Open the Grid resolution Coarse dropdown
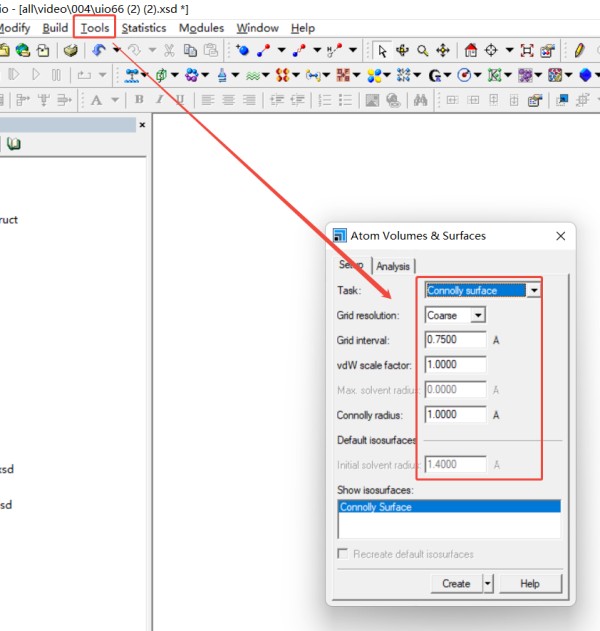Screen dimensions: 600x631 click(x=478, y=315)
